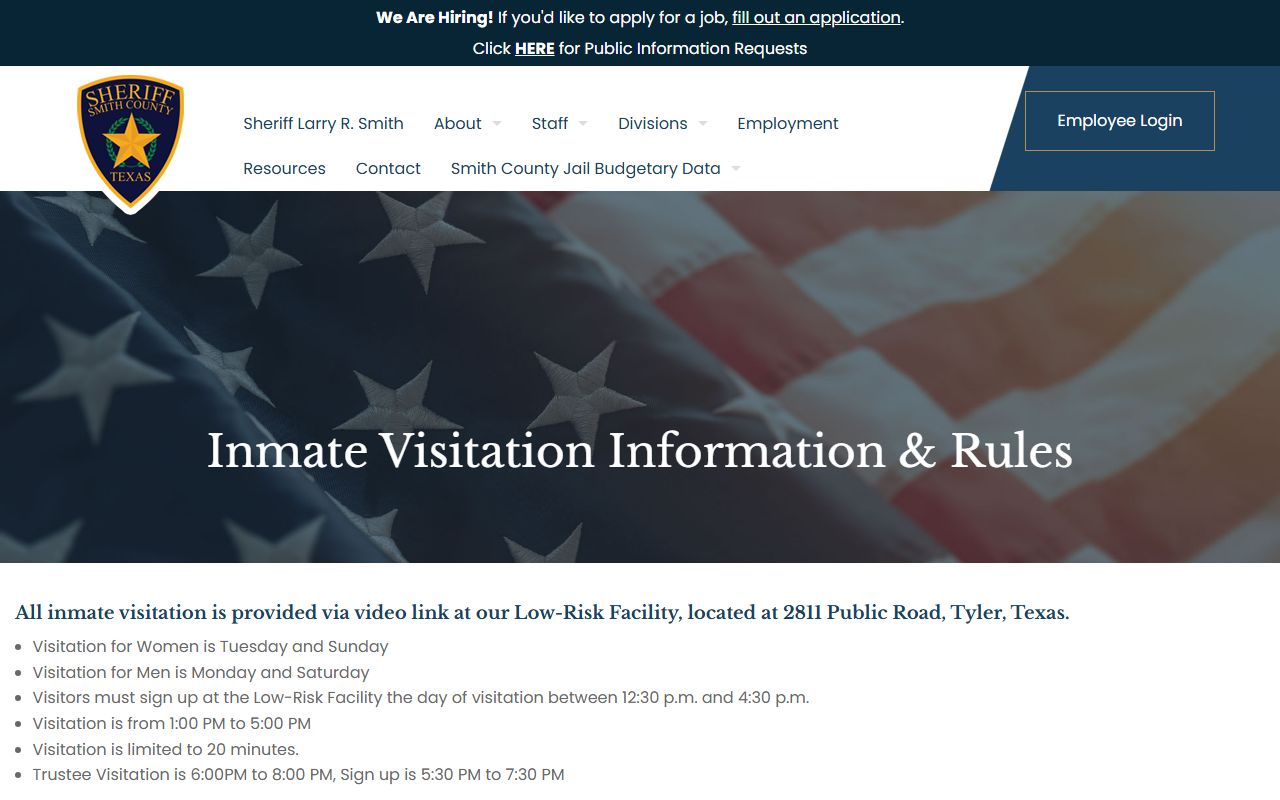Click the visitor sign up time line
Screen dimensions: 1280x800
pyautogui.click(x=421, y=698)
